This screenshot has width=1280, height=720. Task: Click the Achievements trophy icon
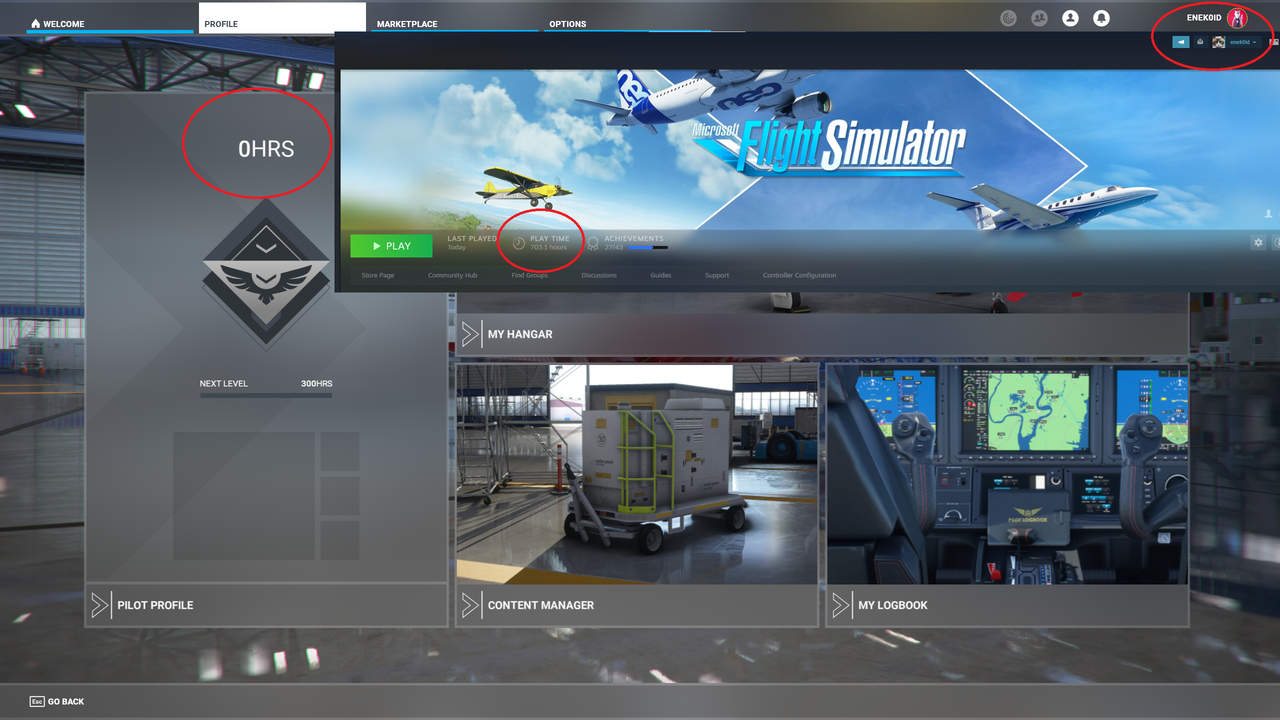593,243
